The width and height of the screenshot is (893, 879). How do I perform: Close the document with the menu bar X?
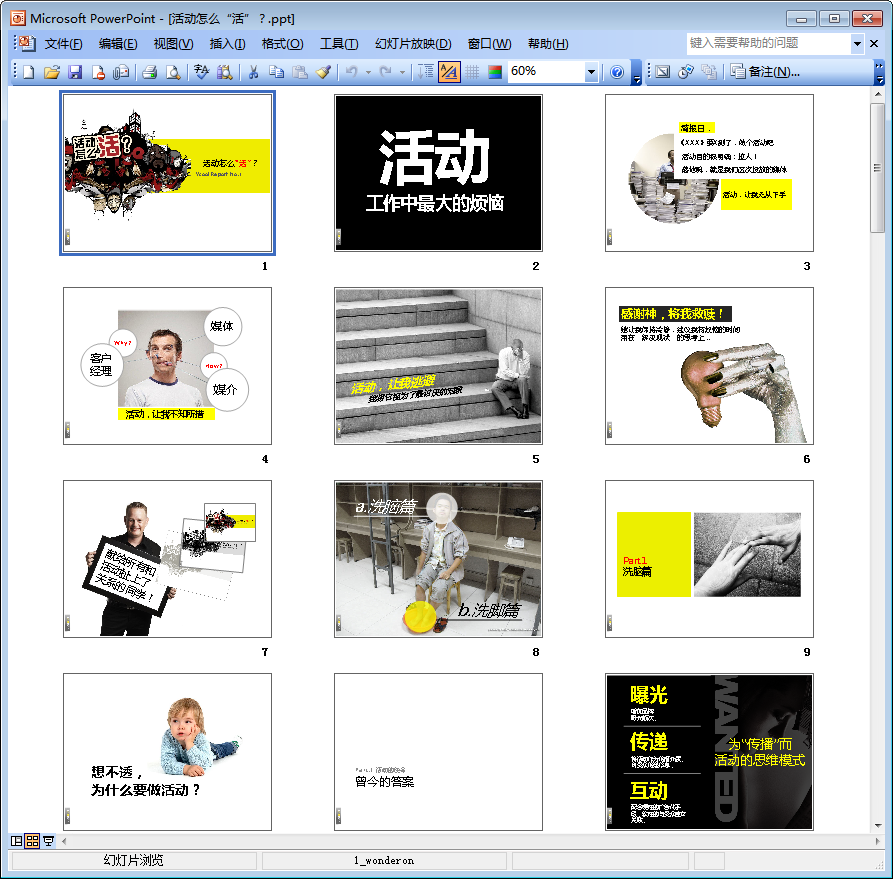click(x=874, y=43)
